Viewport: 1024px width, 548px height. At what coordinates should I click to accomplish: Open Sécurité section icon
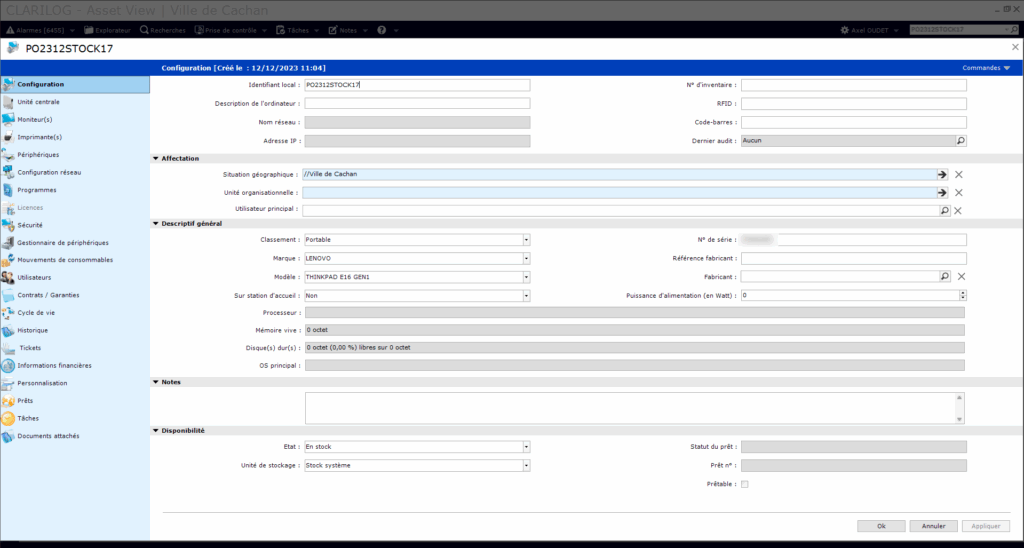tap(8, 225)
